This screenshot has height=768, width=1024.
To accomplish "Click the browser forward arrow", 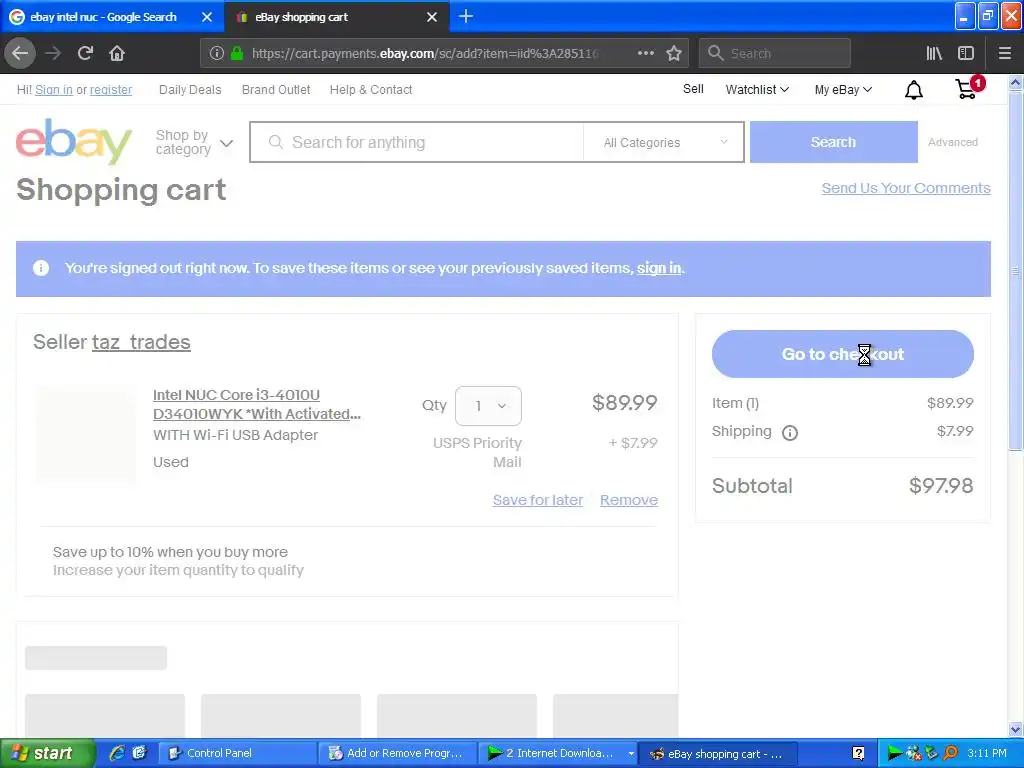I will pyautogui.click(x=53, y=53).
